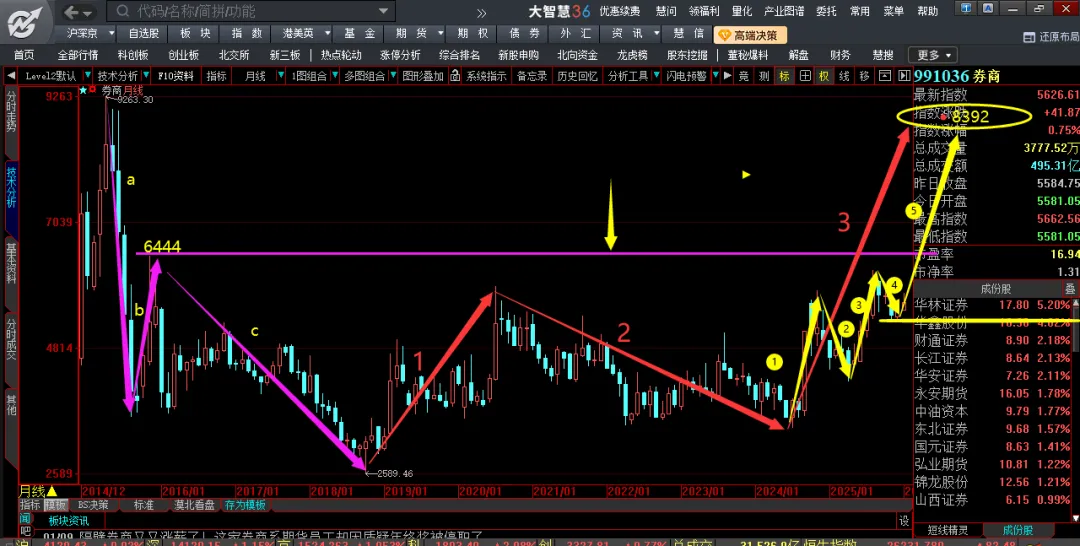Click the BS决策 template button
Screen dimensions: 1080x546
[93, 505]
